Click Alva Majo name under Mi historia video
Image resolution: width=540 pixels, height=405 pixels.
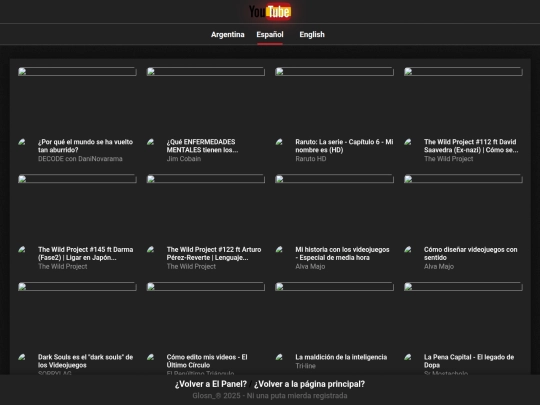click(x=310, y=266)
